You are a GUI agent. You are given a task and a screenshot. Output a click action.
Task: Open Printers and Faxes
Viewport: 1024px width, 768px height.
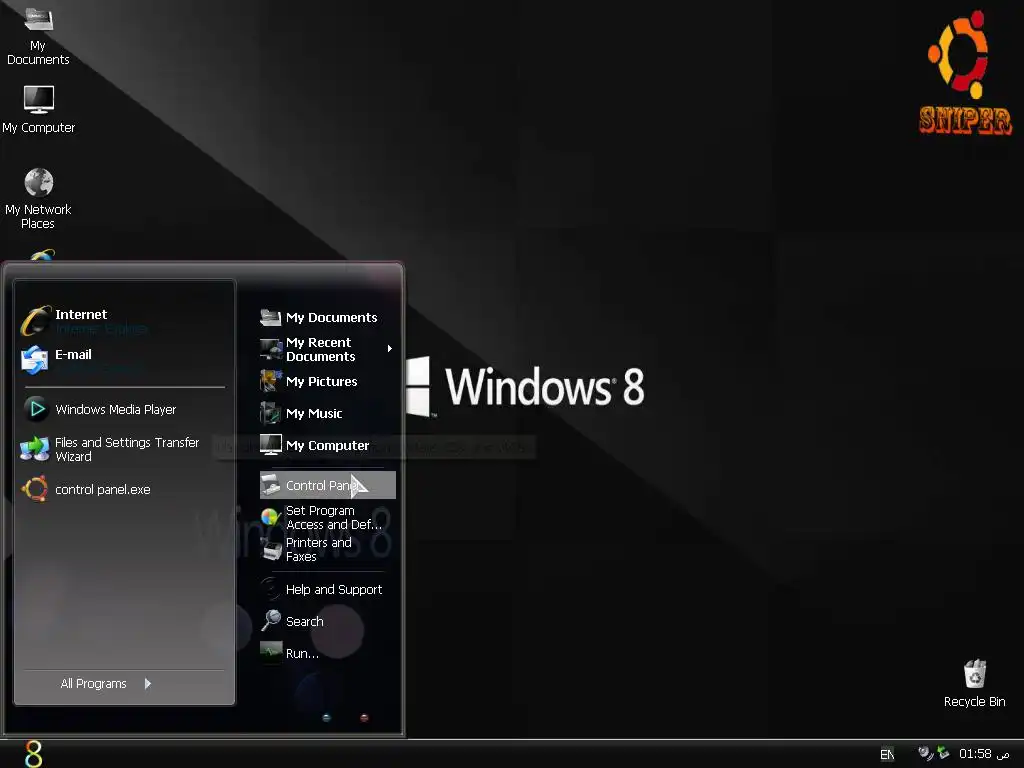[x=307, y=549]
